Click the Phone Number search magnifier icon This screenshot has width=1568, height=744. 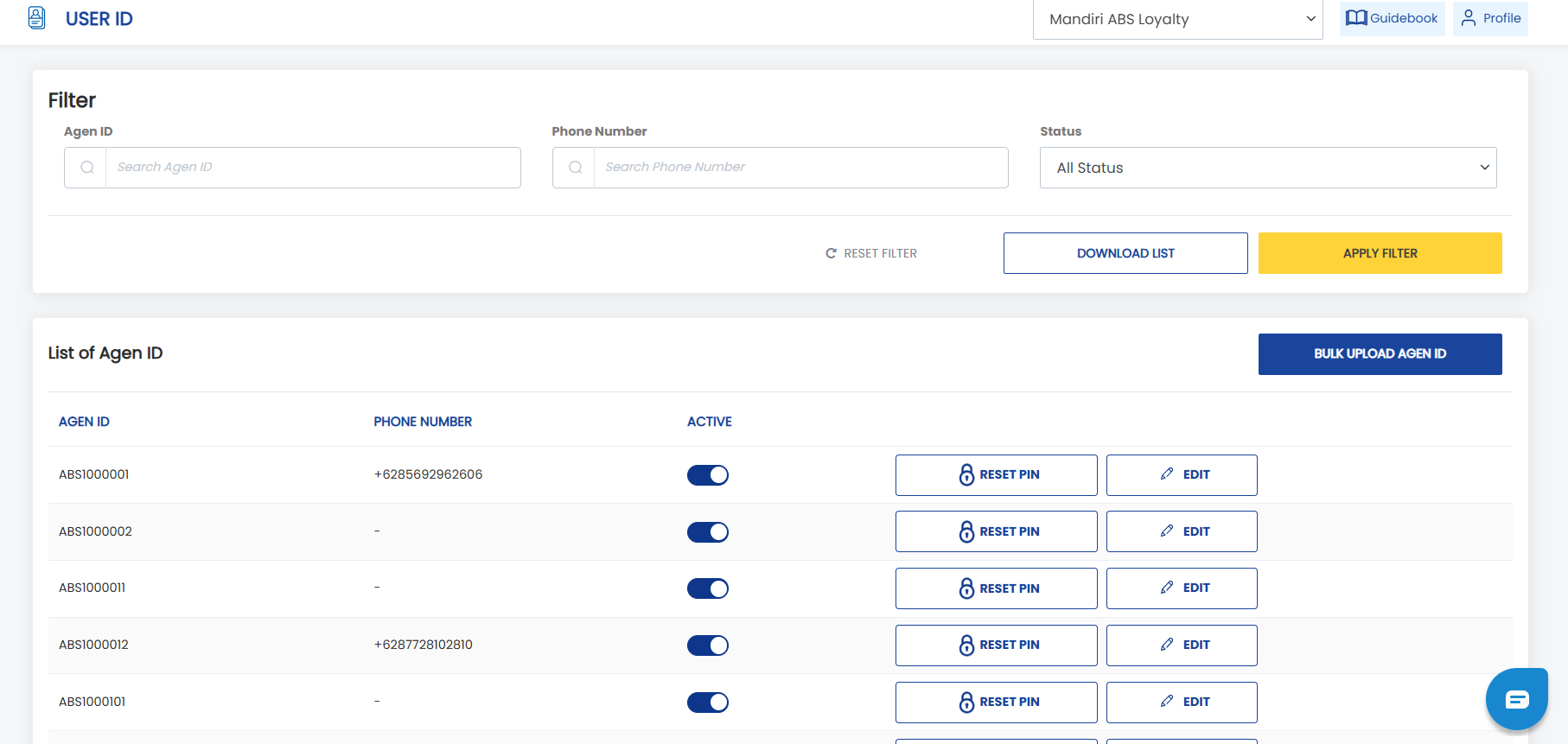575,168
